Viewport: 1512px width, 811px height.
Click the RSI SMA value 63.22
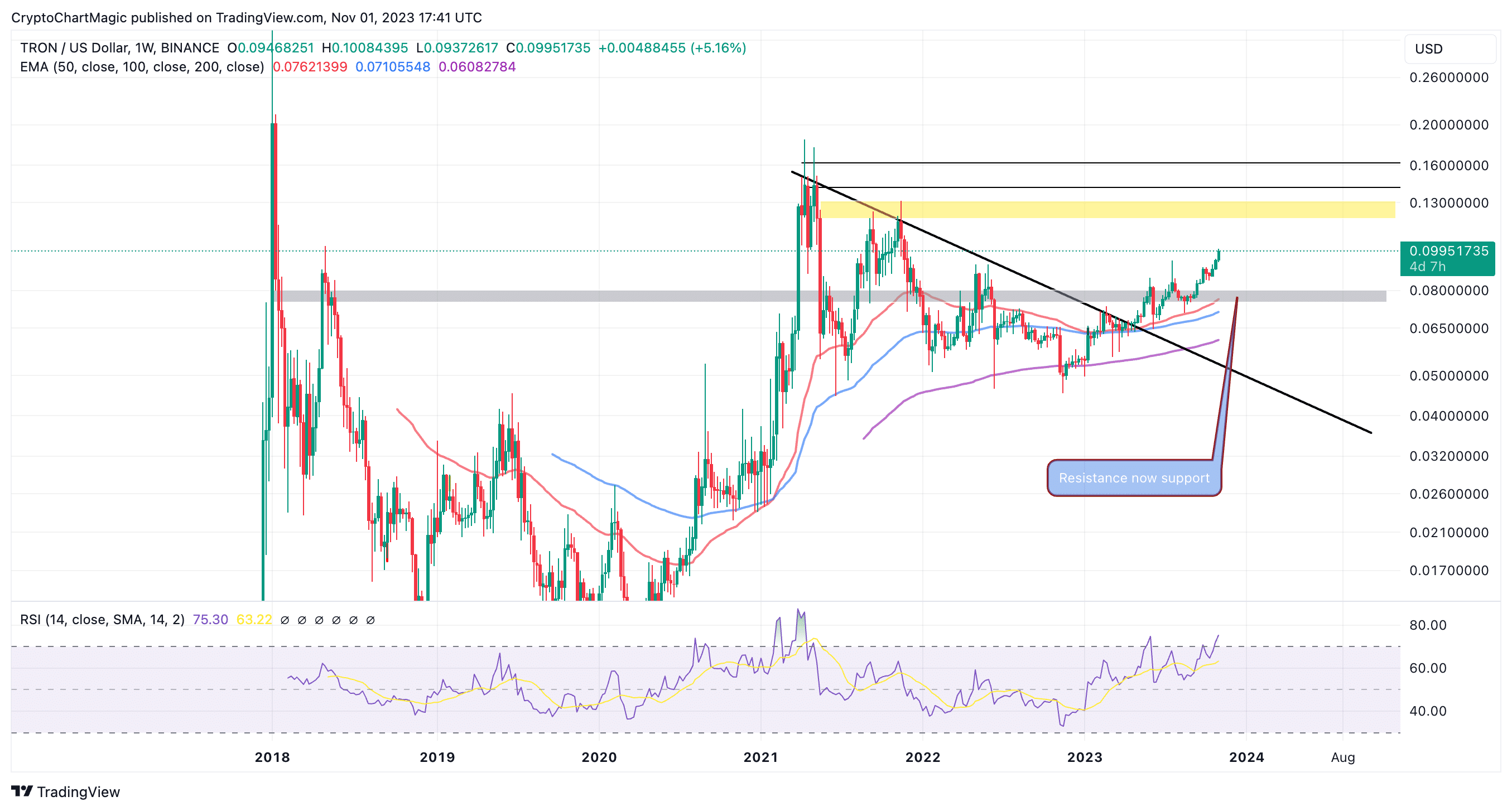pos(254,620)
